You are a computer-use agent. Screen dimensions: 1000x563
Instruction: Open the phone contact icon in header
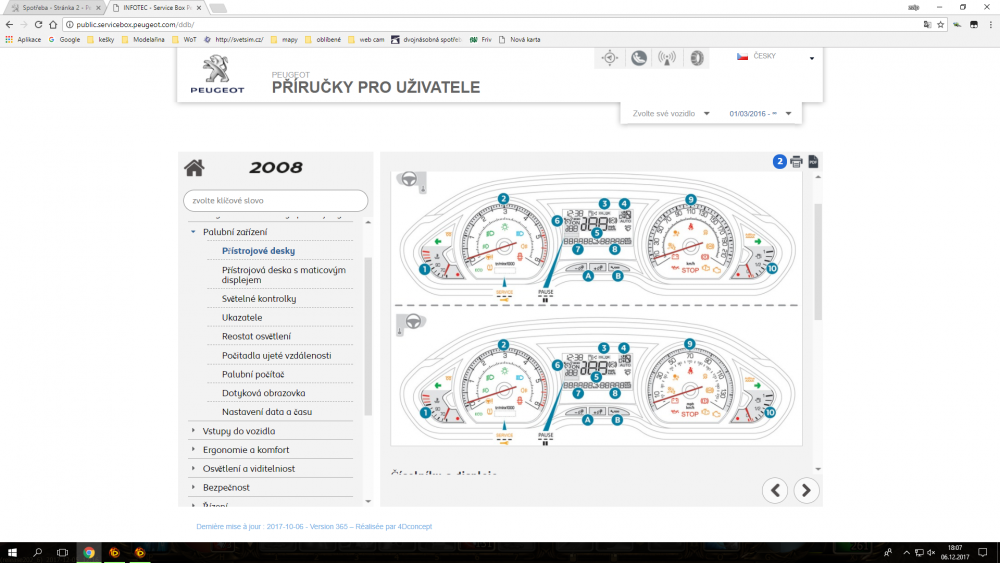638,58
